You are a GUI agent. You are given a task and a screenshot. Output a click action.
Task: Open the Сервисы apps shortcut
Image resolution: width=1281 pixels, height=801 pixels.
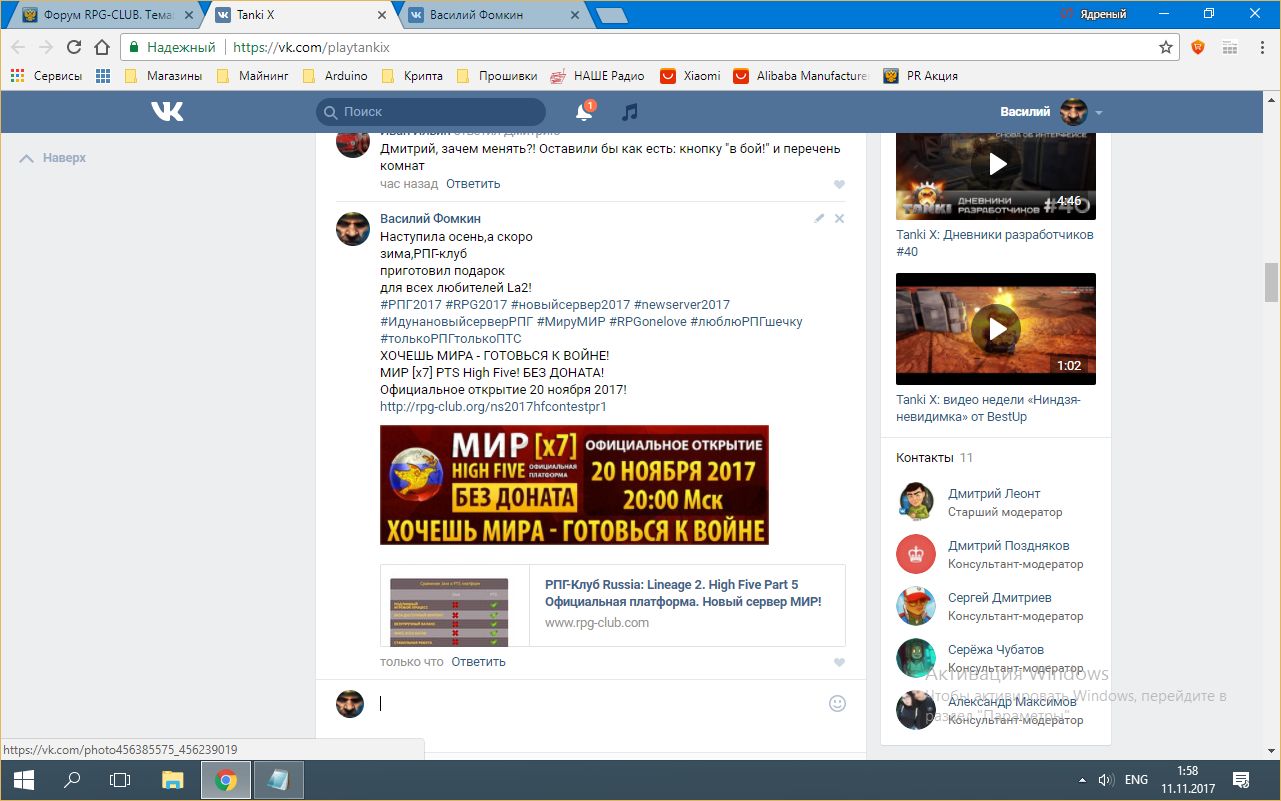click(x=46, y=76)
